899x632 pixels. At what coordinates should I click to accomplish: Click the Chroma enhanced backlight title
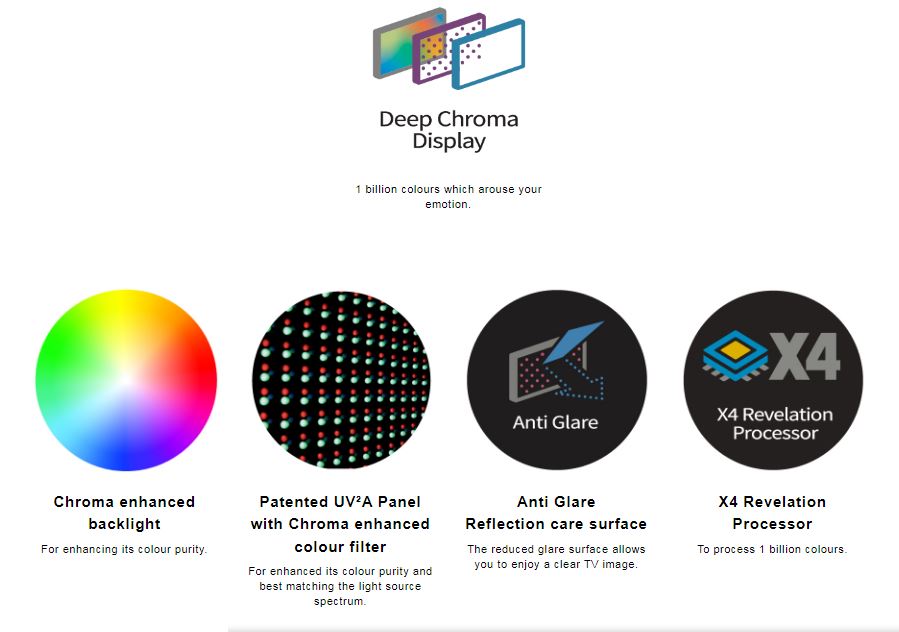pos(125,512)
